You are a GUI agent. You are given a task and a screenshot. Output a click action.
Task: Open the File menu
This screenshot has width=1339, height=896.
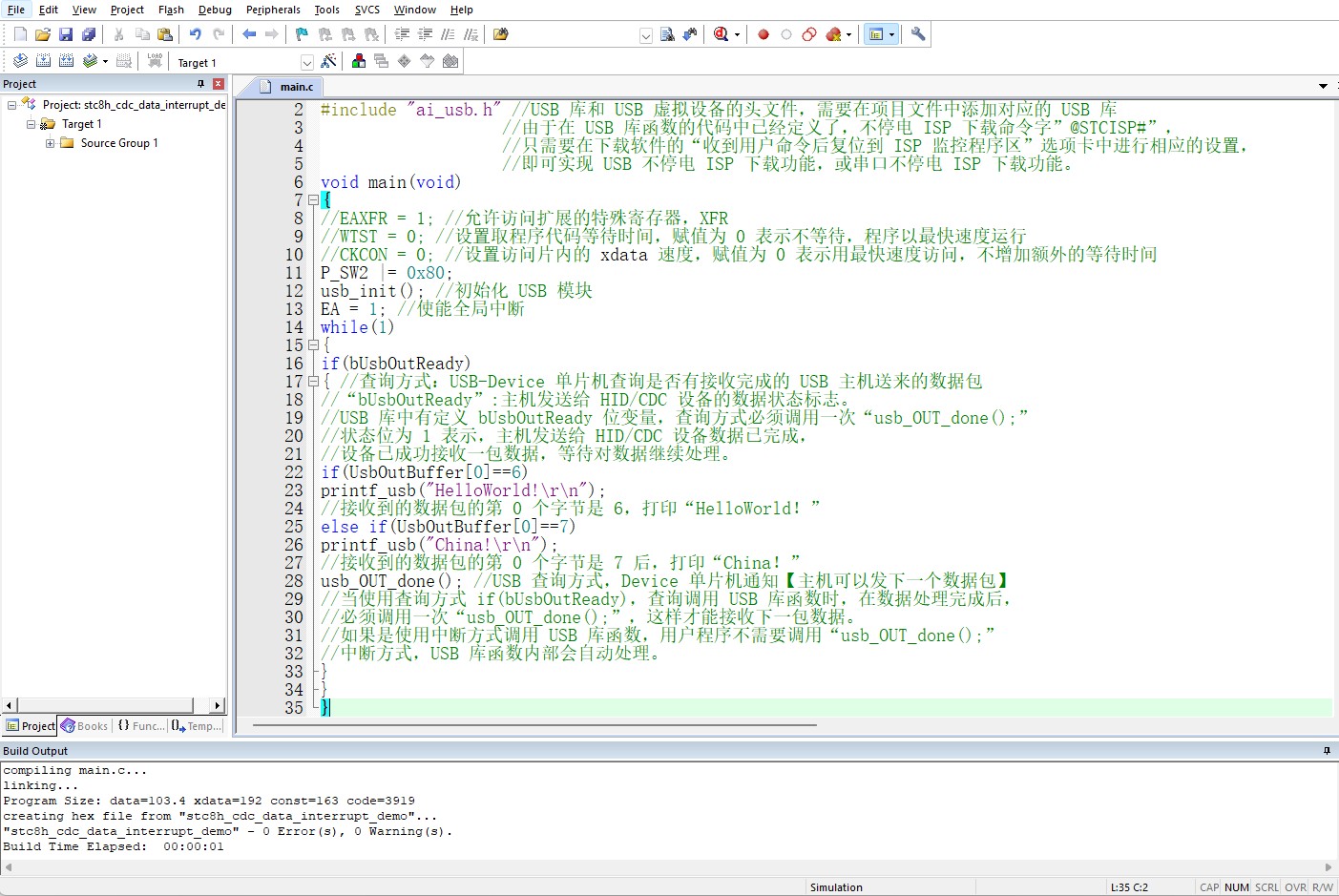(x=16, y=10)
